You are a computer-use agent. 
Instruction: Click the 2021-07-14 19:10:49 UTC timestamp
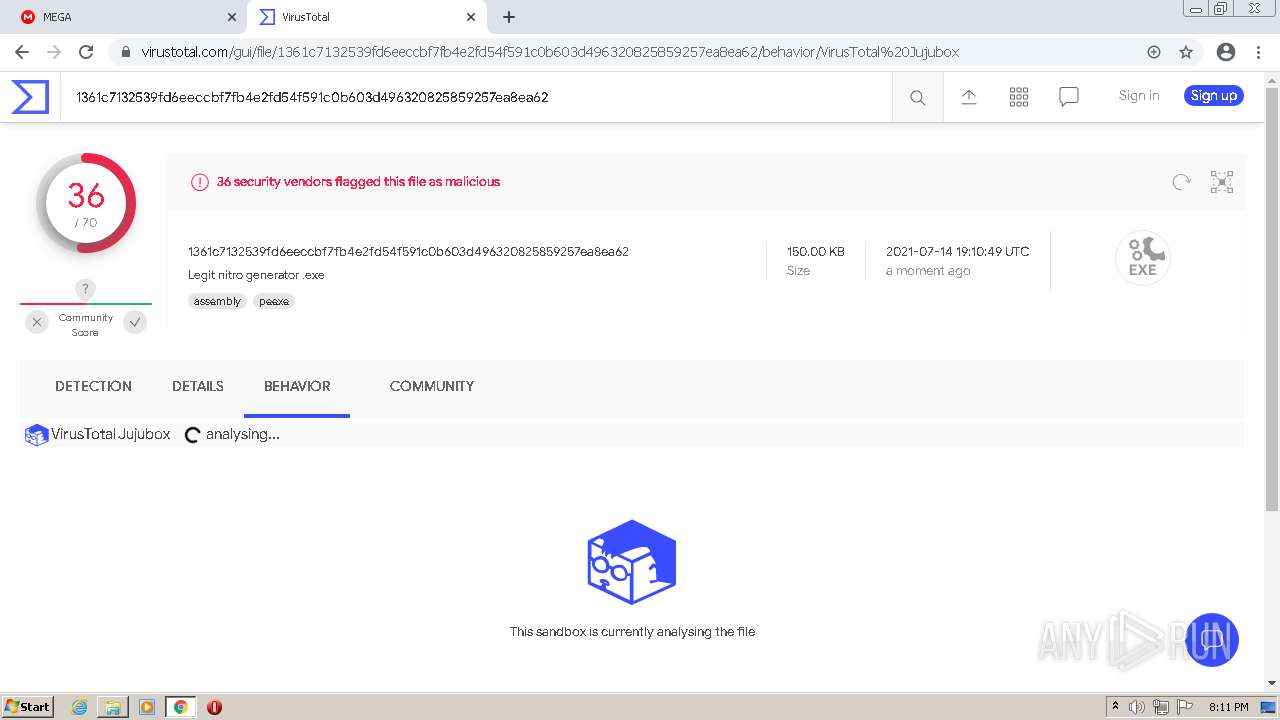point(957,252)
